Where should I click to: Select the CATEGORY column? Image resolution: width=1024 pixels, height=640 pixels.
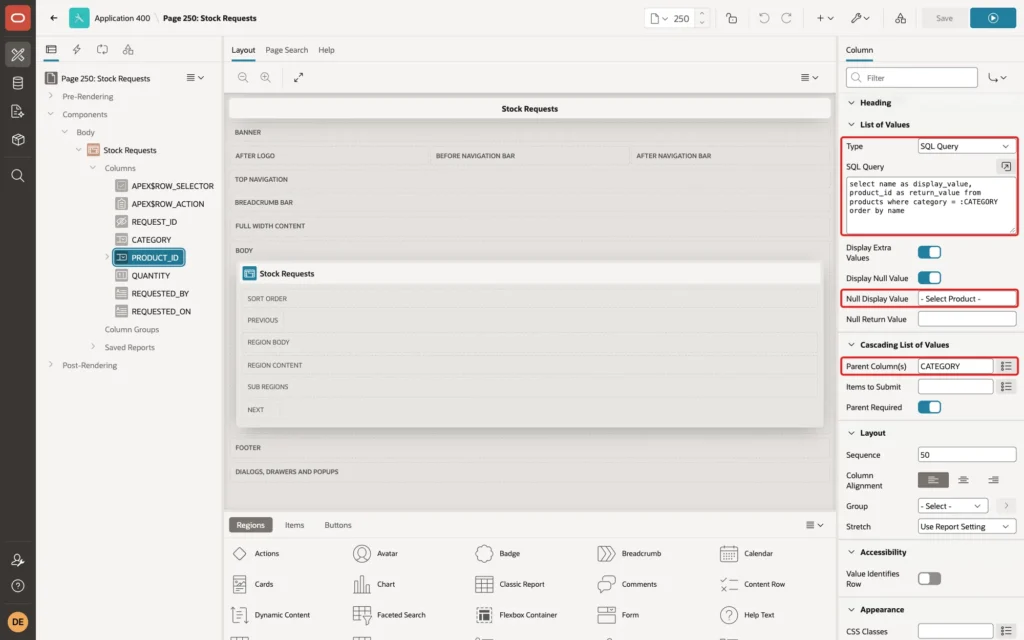(151, 240)
